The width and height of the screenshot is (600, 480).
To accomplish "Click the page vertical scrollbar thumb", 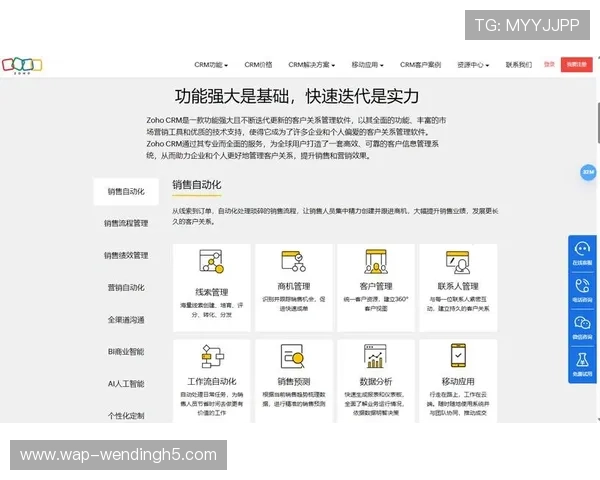I will point(598,122).
